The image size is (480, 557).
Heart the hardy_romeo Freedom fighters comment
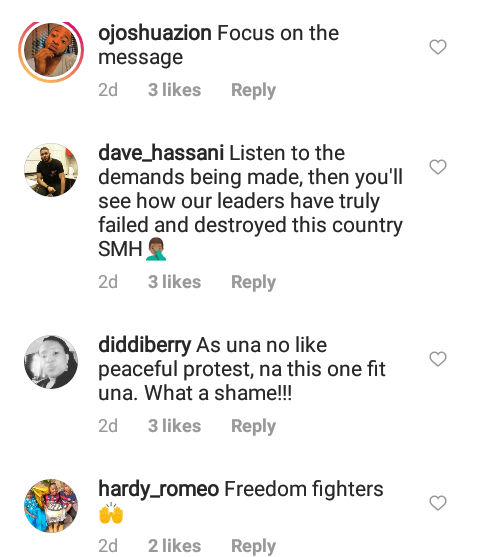438,503
